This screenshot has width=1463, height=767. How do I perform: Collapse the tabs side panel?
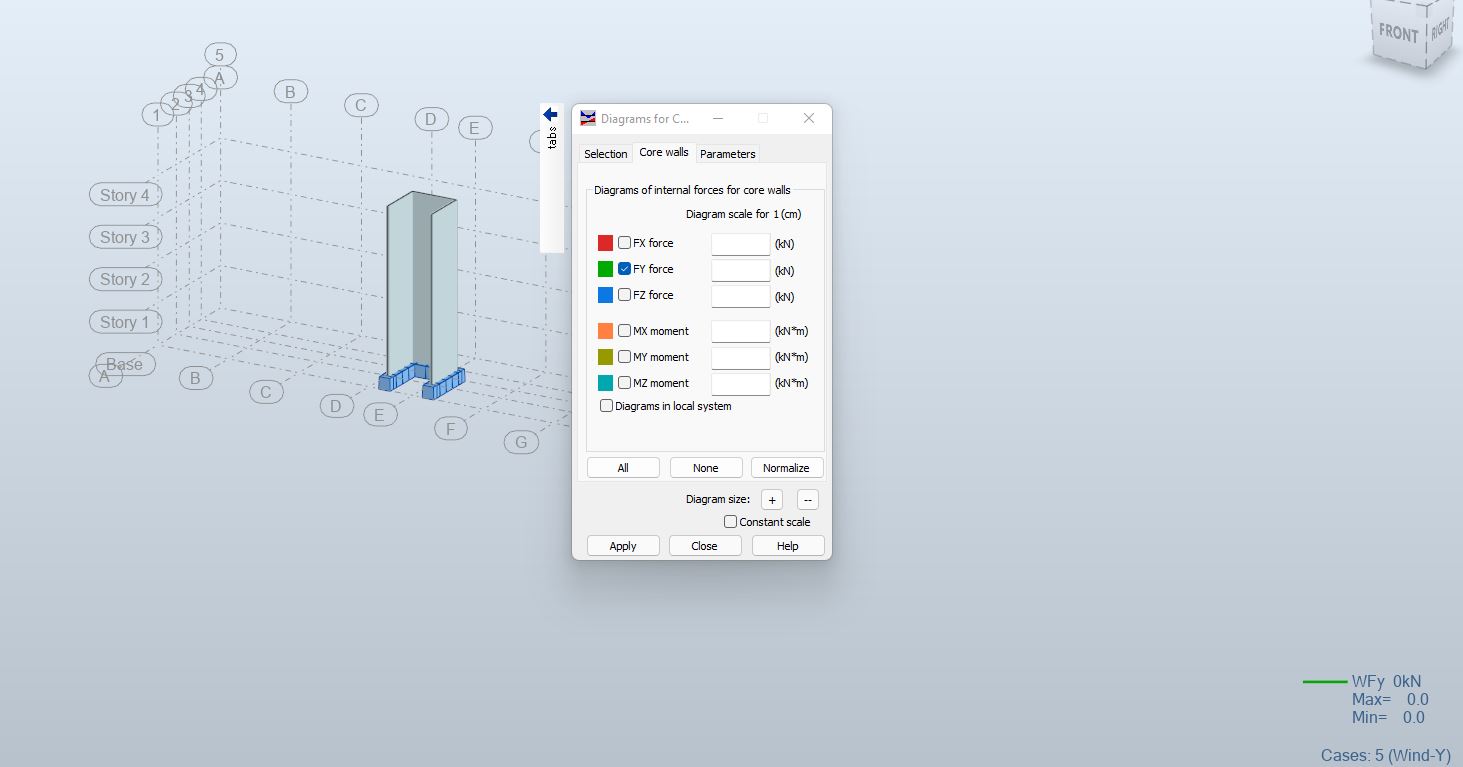pyautogui.click(x=549, y=114)
